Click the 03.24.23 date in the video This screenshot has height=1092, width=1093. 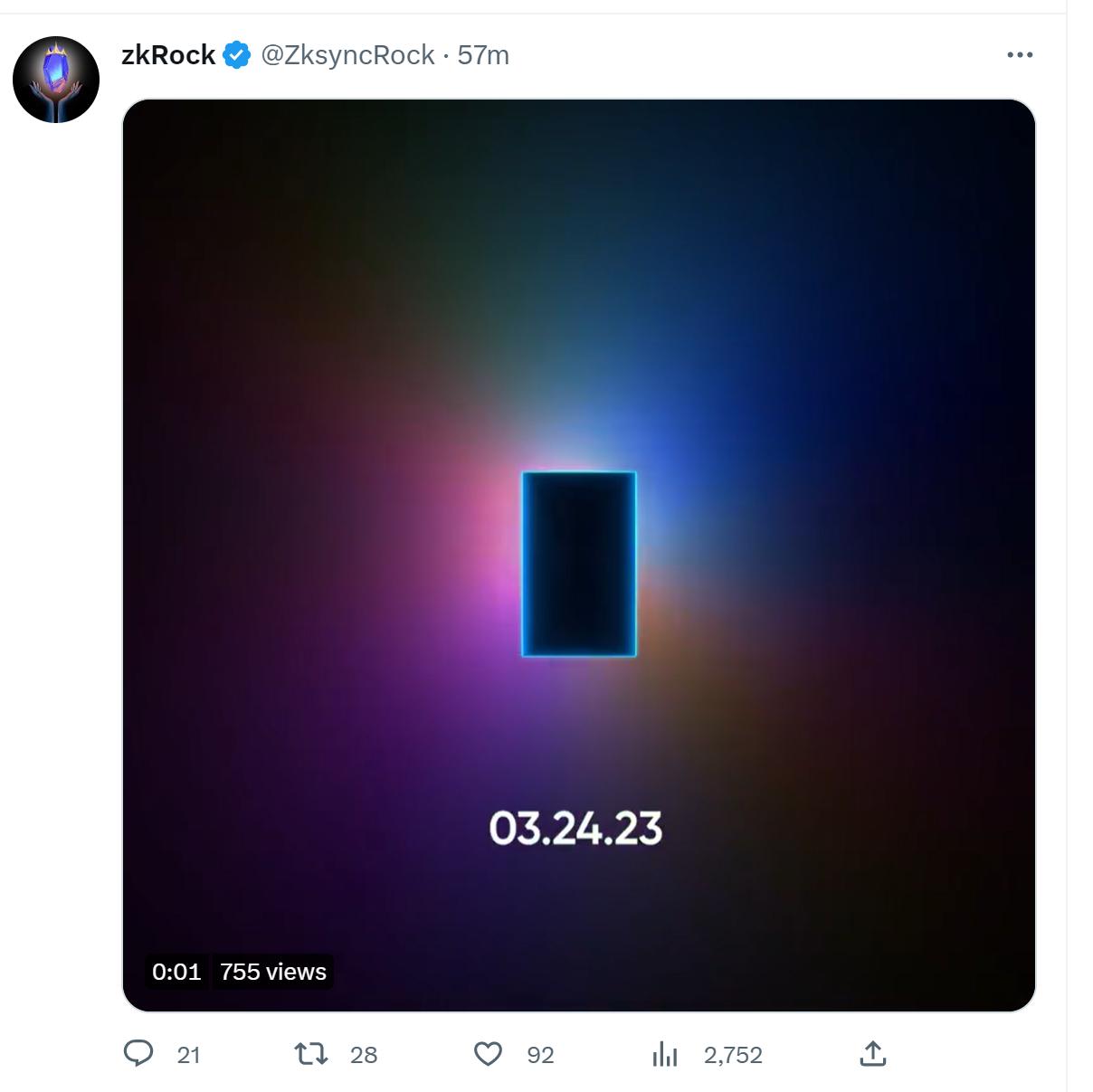point(575,829)
